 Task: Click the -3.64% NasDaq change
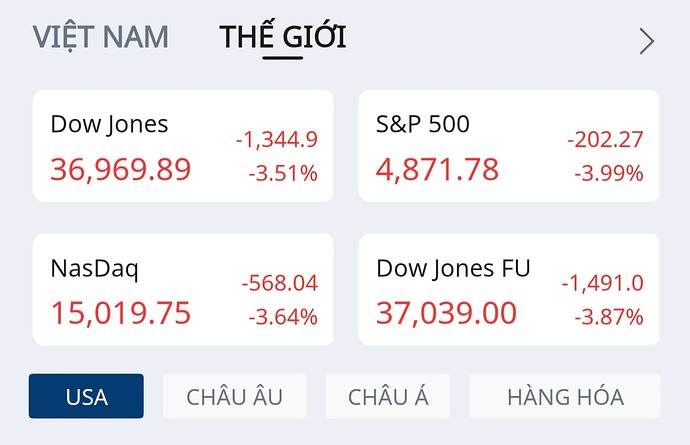283,318
